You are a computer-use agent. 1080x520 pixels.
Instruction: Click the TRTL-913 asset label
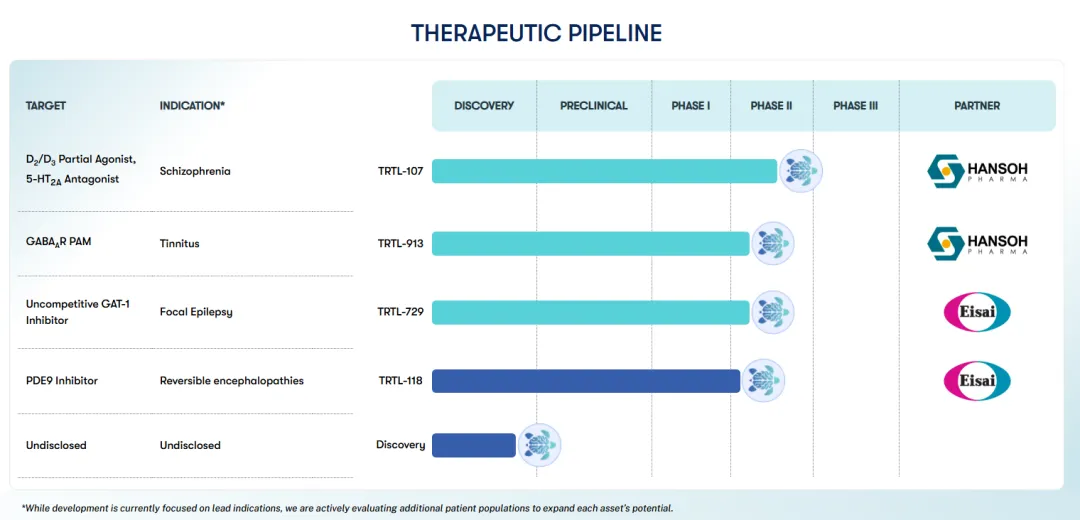pyautogui.click(x=400, y=243)
